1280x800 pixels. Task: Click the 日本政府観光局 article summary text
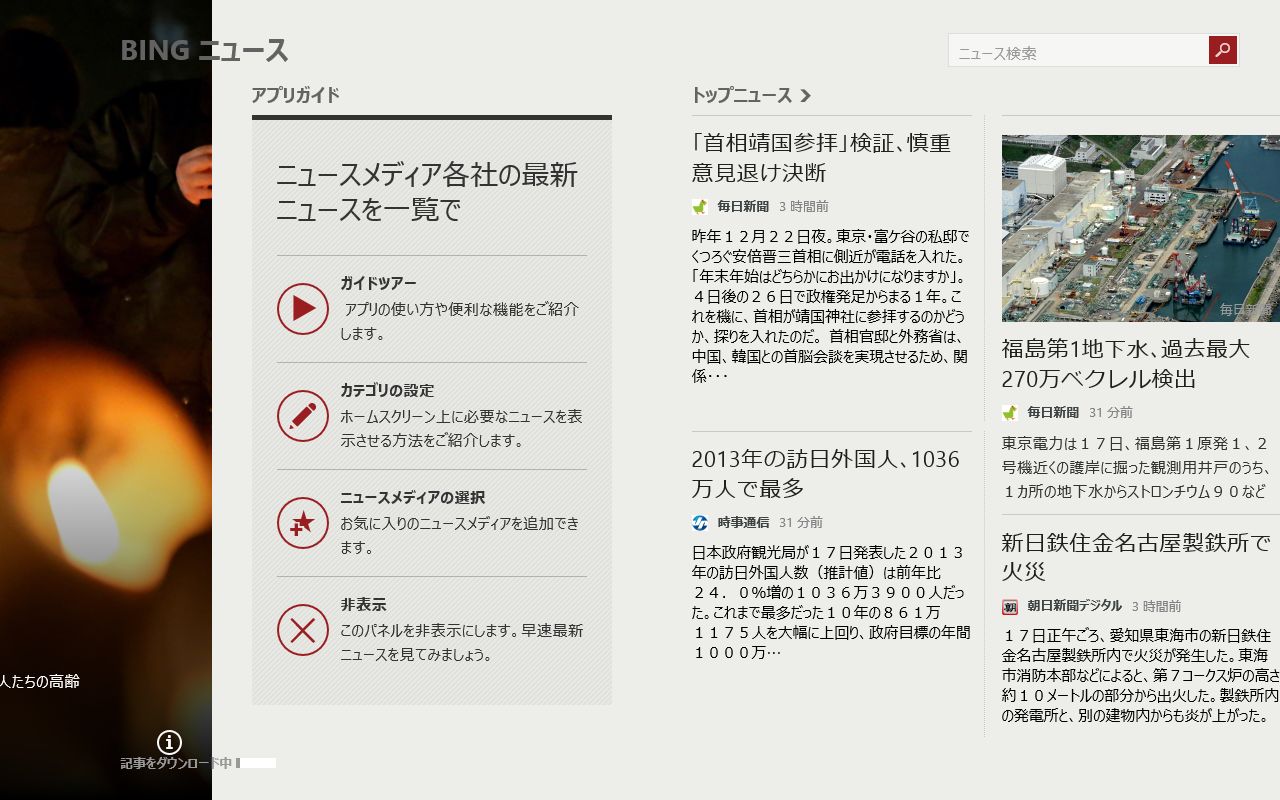[830, 602]
